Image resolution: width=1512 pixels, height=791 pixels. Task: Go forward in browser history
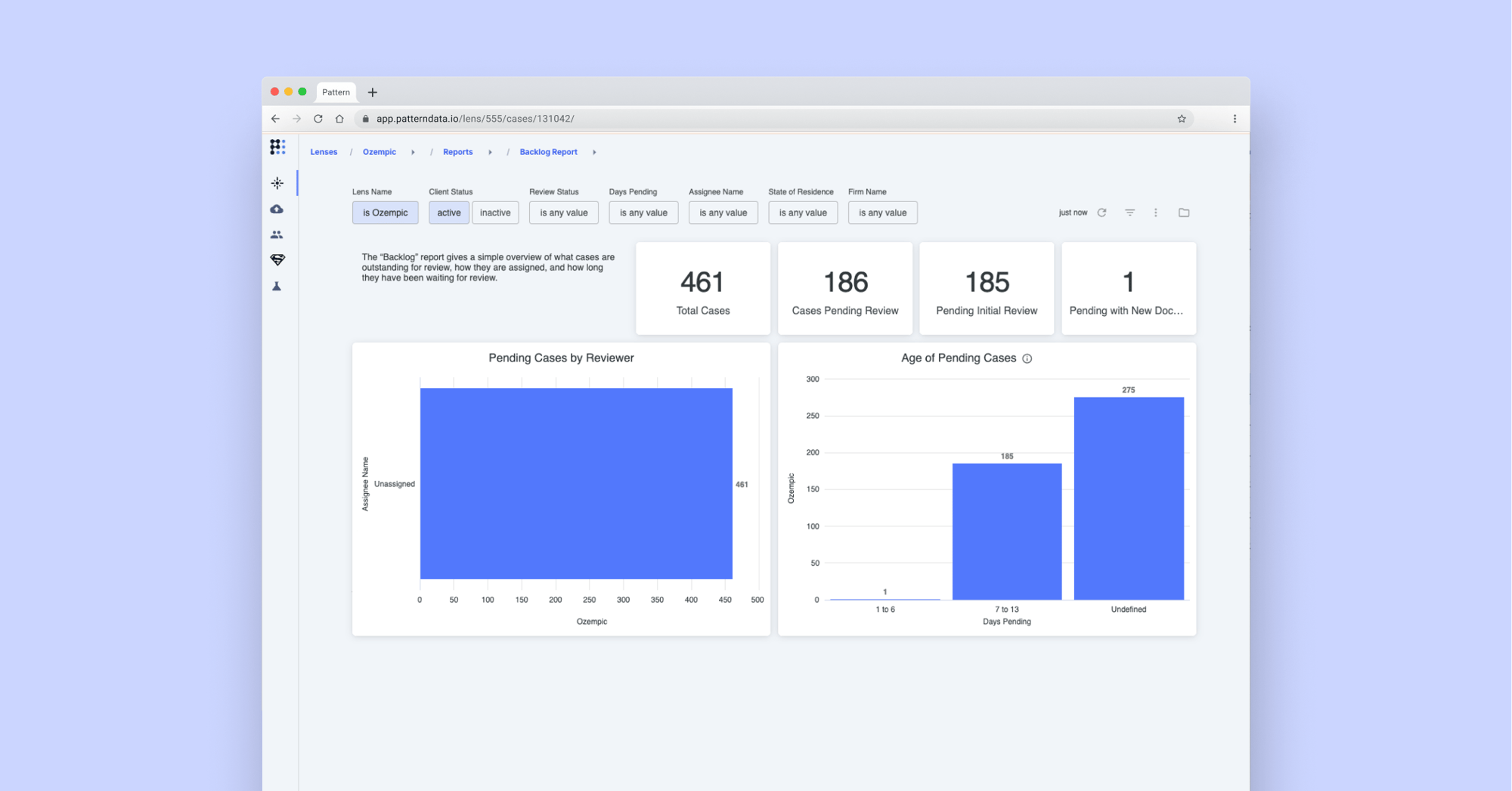pos(296,119)
